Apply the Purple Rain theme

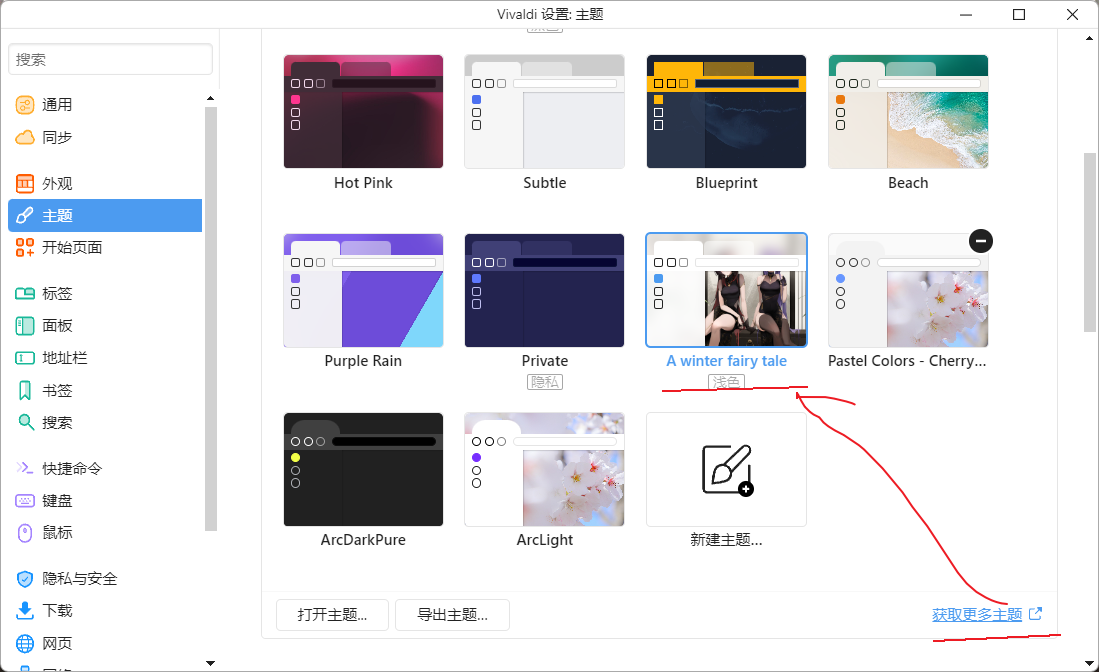click(363, 290)
